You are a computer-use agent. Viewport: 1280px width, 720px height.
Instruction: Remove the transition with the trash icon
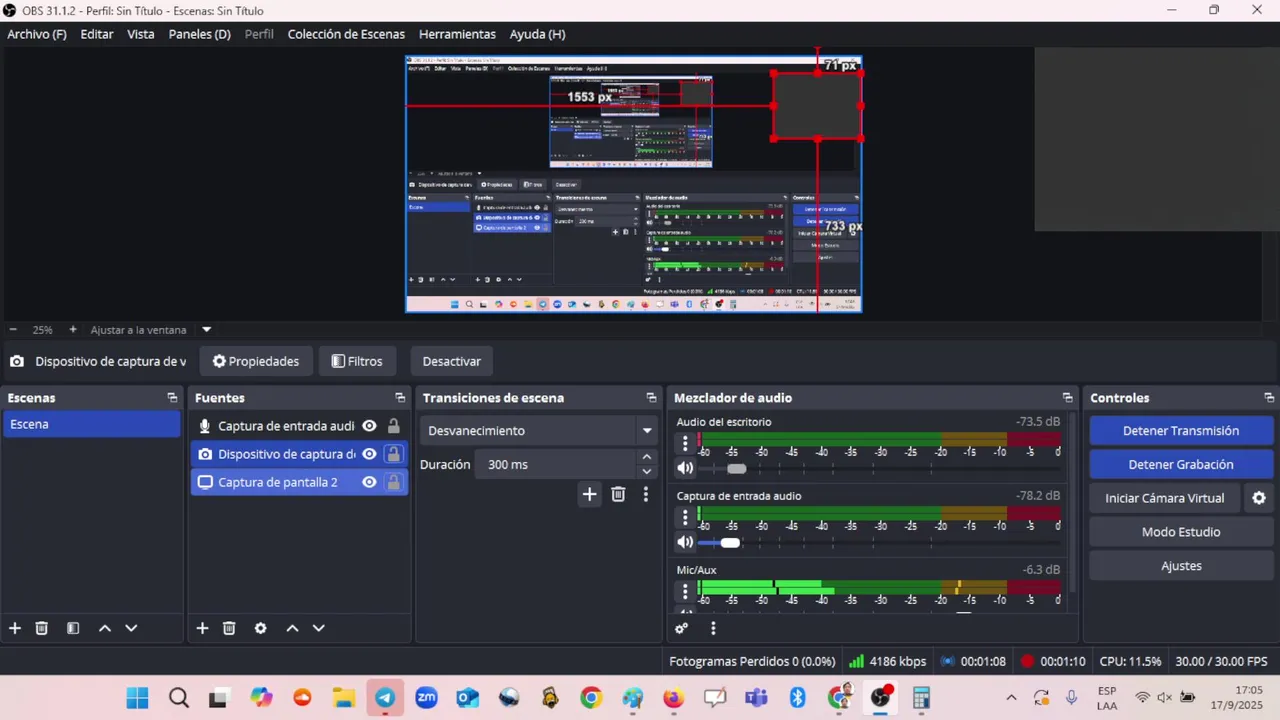[x=618, y=494]
